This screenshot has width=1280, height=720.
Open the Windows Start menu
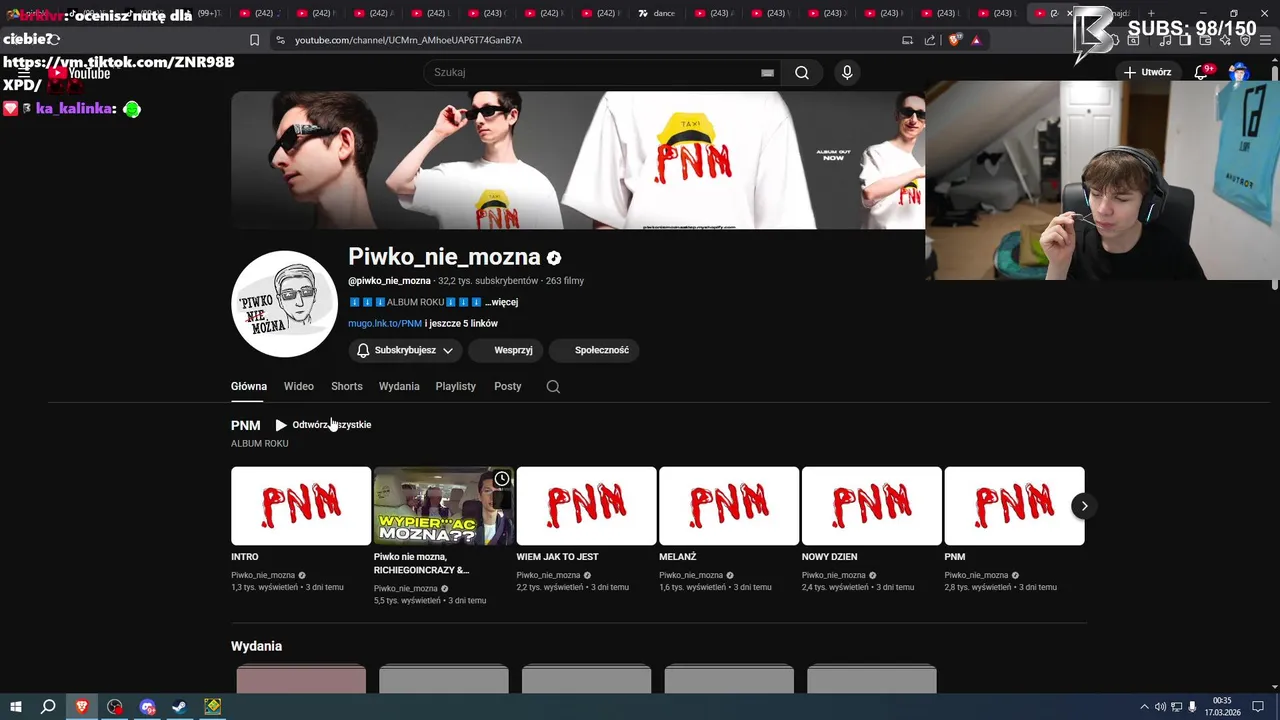(x=15, y=707)
